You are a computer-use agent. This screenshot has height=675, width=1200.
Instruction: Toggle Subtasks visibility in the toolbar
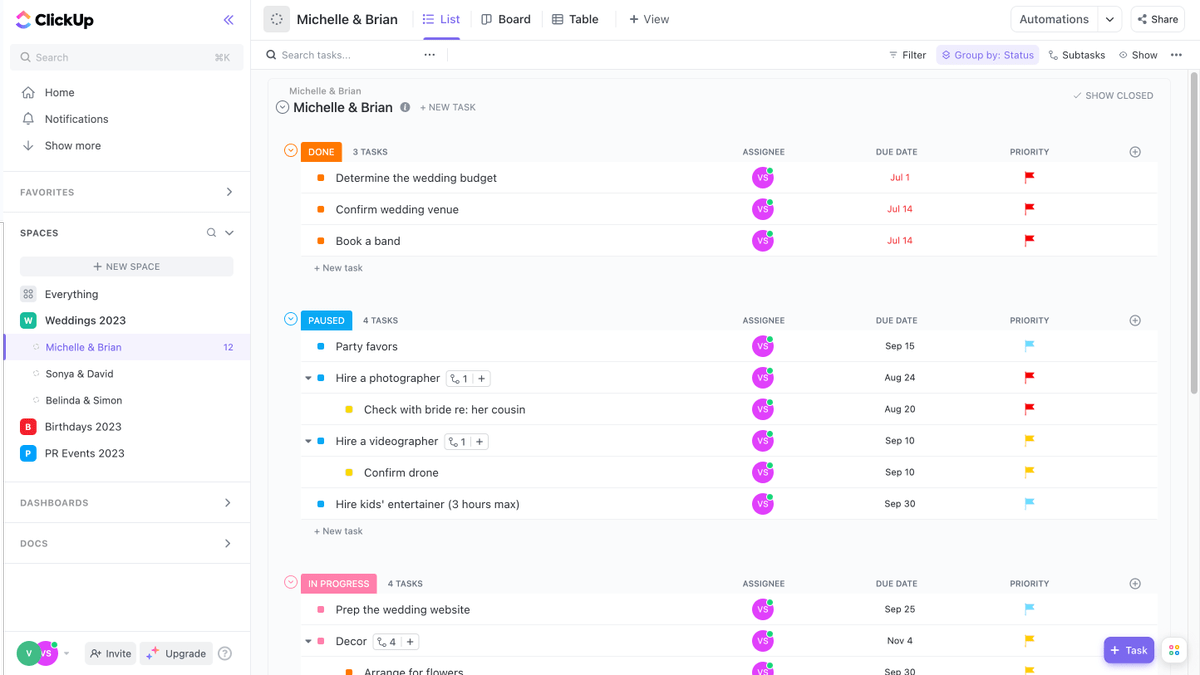[x=1077, y=54]
